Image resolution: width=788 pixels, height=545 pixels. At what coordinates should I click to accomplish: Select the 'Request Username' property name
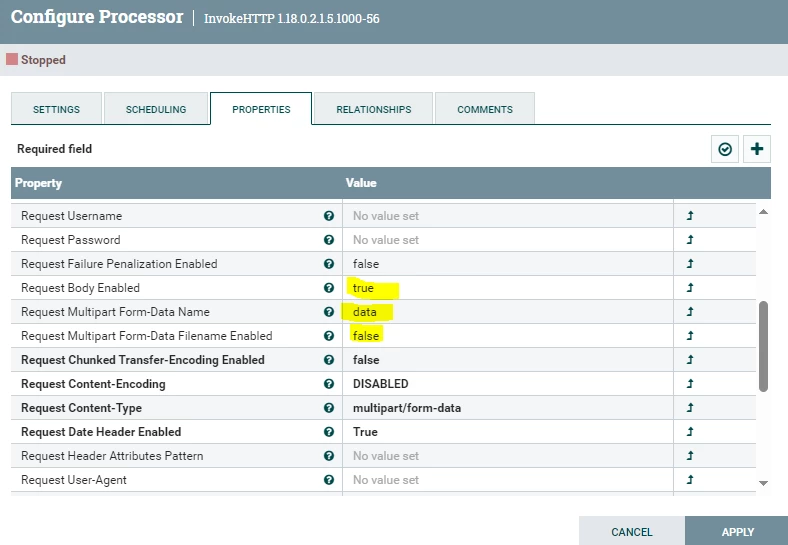(71, 216)
